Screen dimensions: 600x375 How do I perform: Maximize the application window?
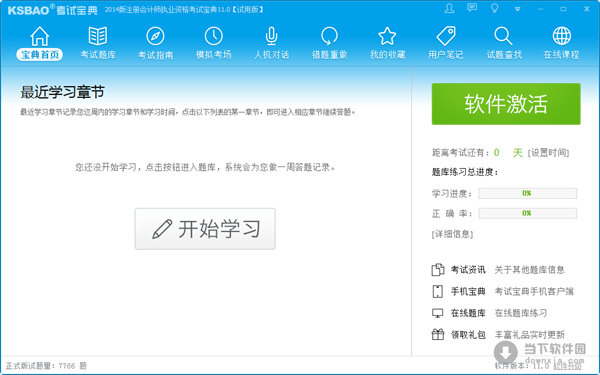click(x=563, y=9)
